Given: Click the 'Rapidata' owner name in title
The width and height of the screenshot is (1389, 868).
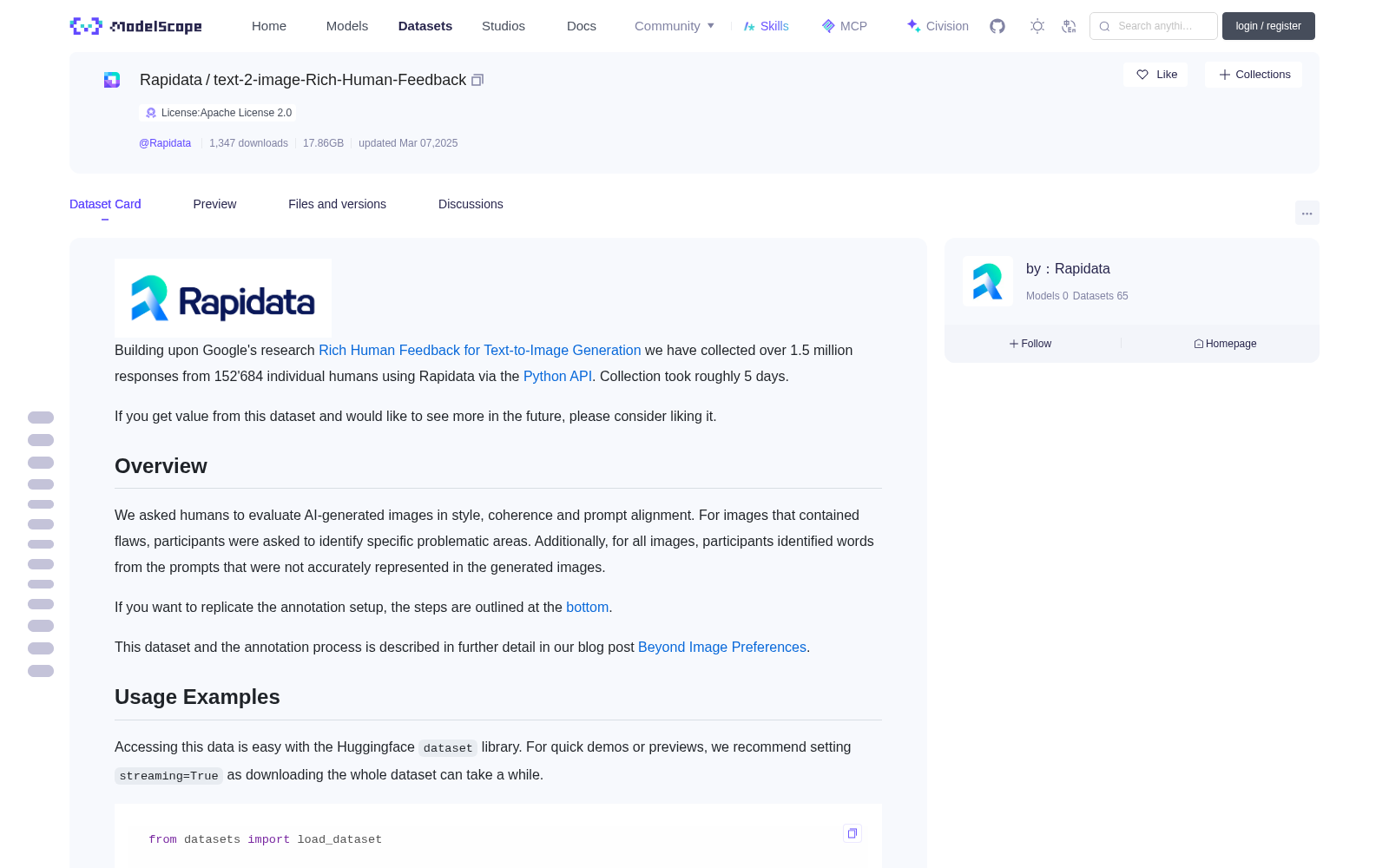Looking at the screenshot, I should pos(171,80).
